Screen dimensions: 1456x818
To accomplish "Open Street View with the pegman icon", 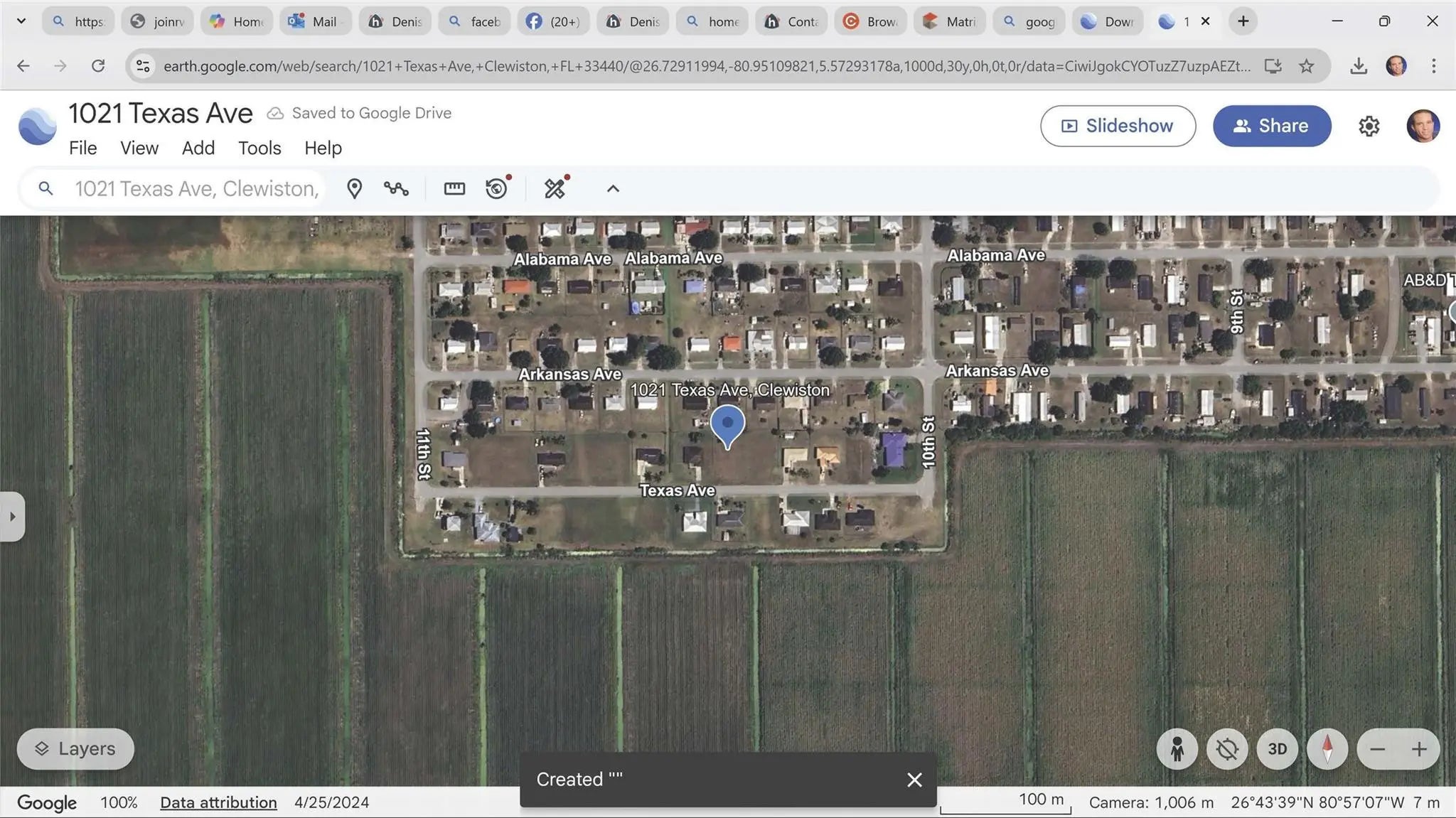I will pos(1177,749).
